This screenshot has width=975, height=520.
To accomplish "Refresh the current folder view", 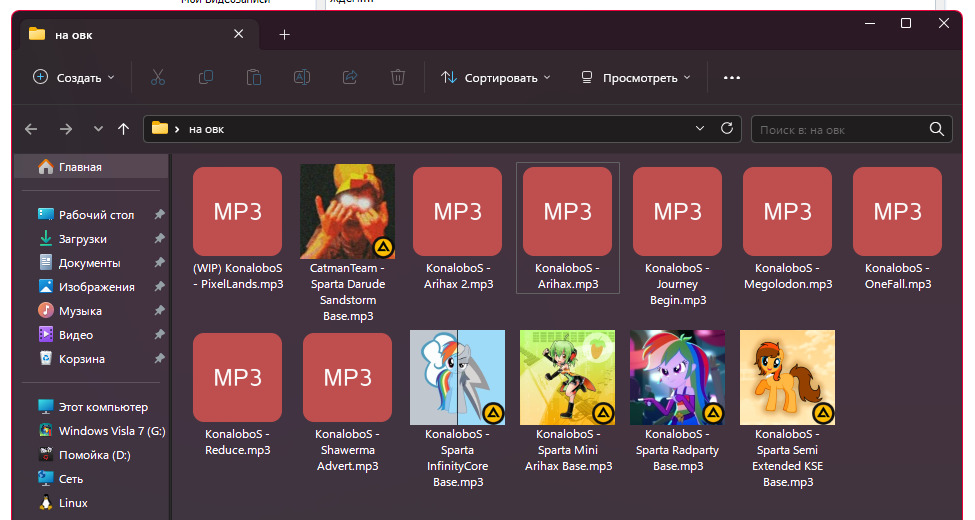I will tap(727, 129).
